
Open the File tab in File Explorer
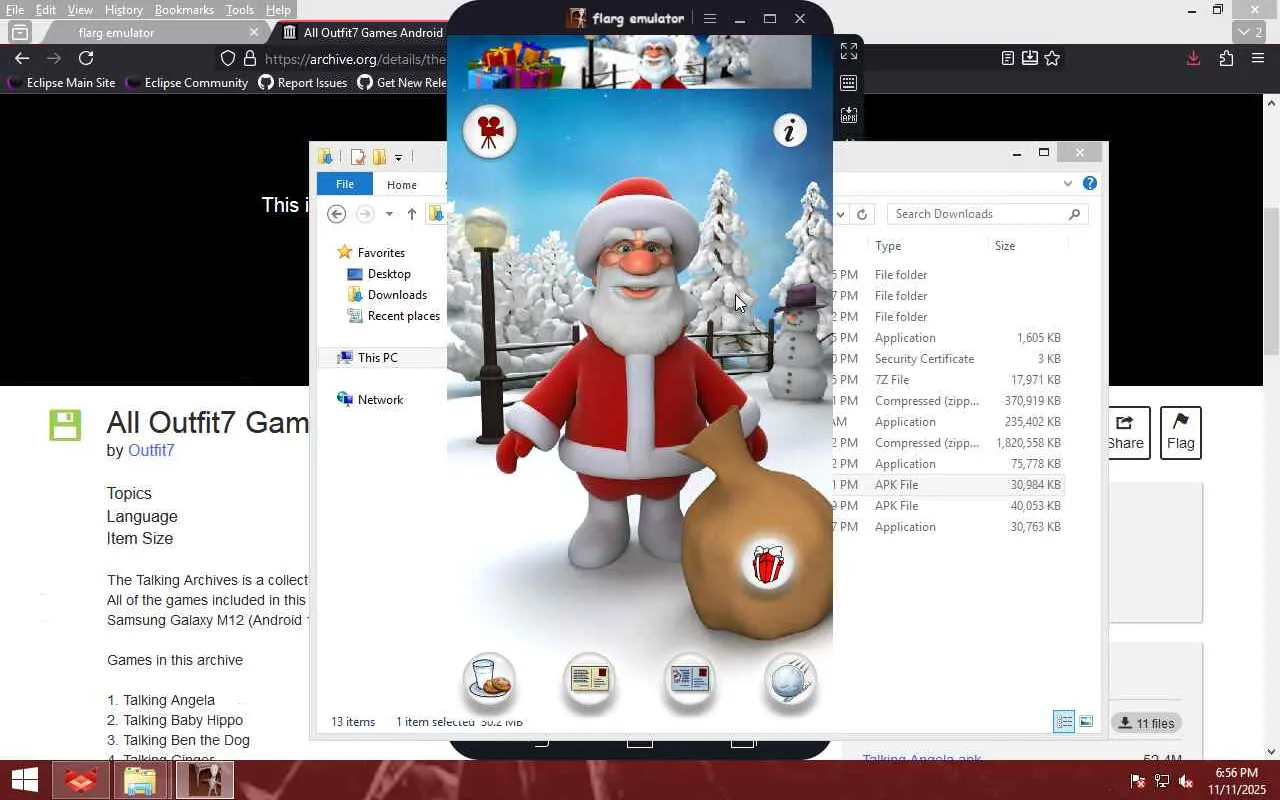[345, 184]
